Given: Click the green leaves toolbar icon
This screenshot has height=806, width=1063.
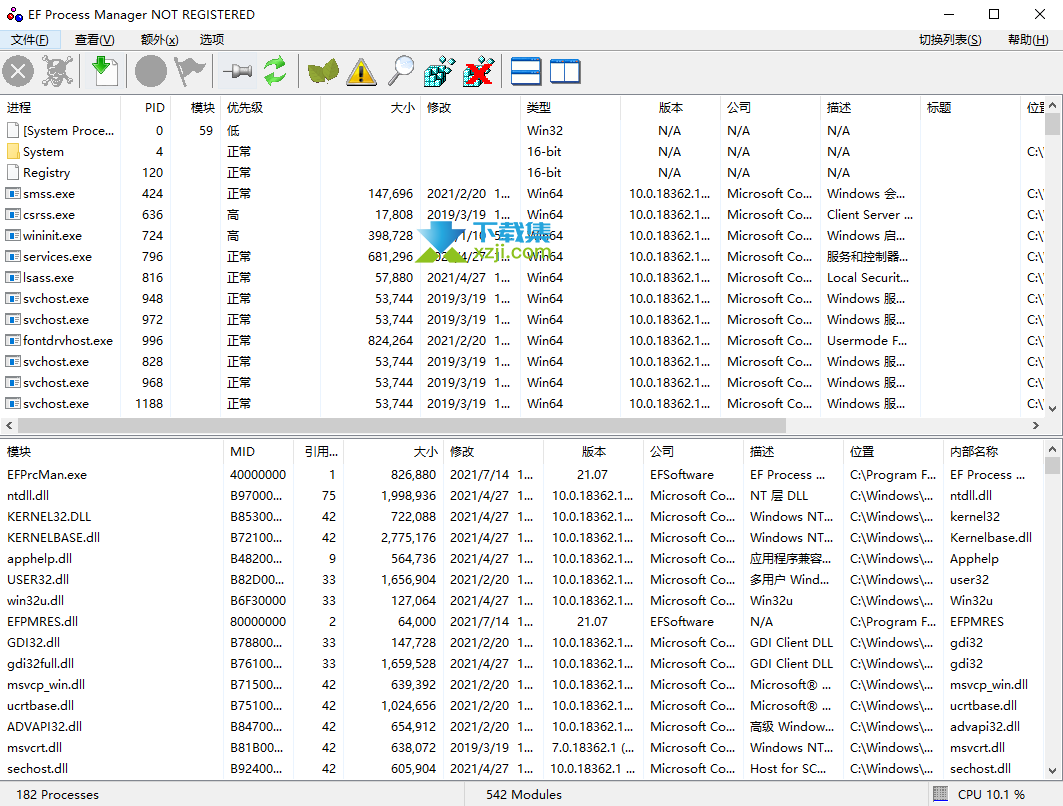Looking at the screenshot, I should 323,71.
